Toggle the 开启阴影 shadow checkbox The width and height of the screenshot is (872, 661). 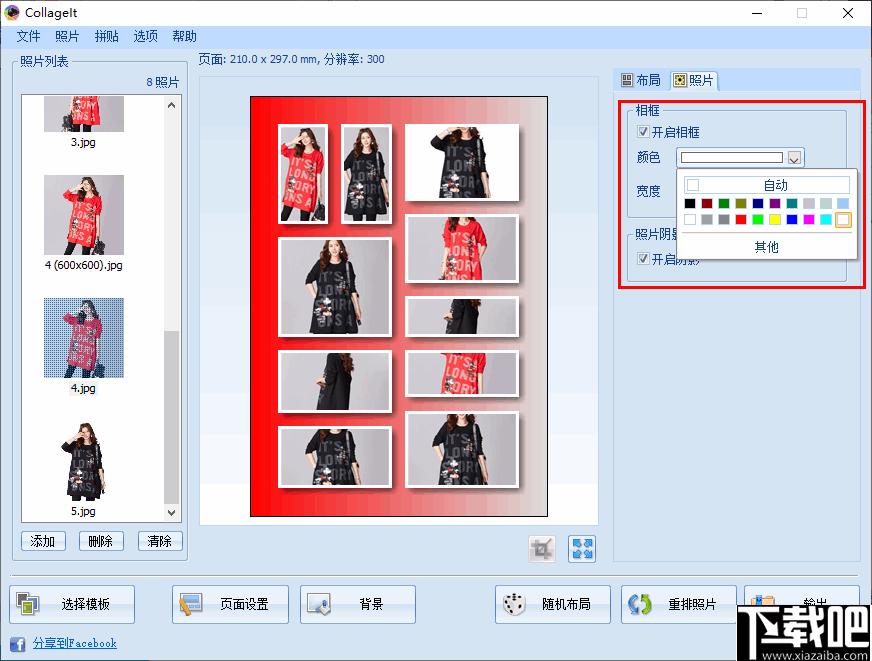tap(643, 259)
